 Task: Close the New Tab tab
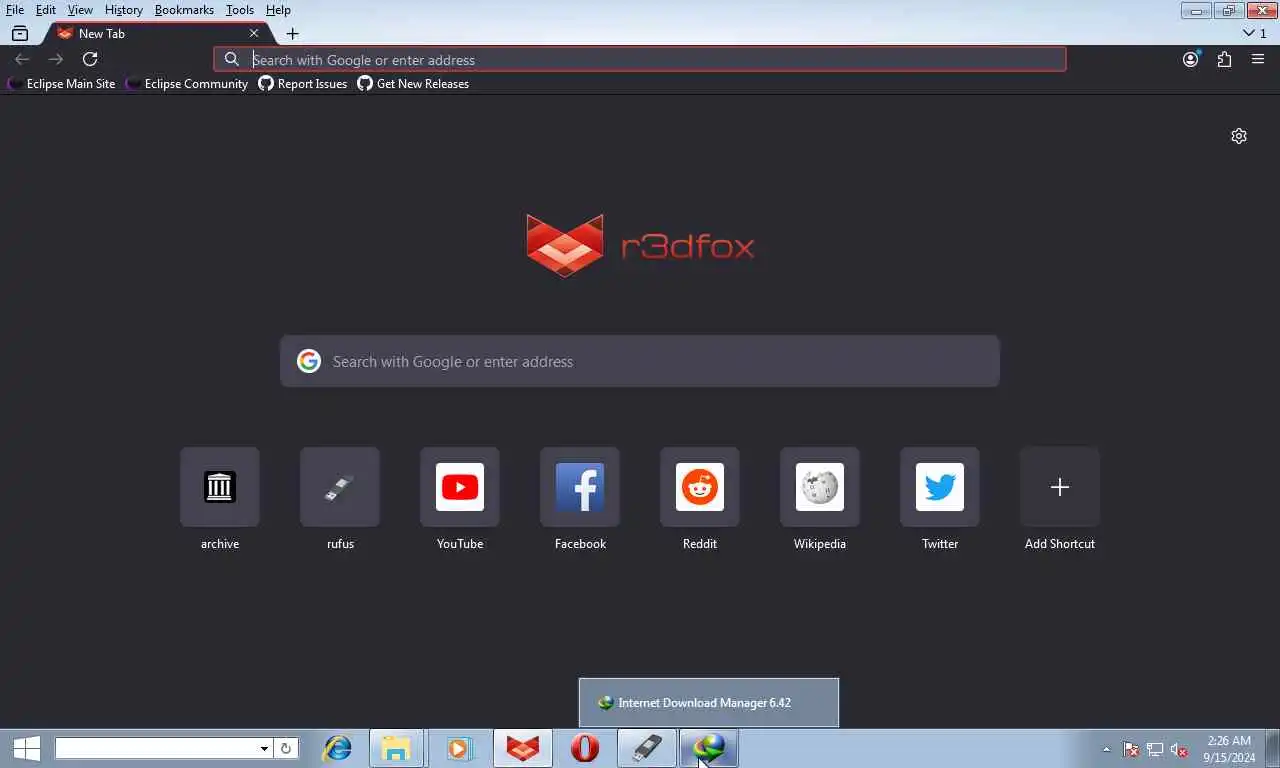[254, 33]
